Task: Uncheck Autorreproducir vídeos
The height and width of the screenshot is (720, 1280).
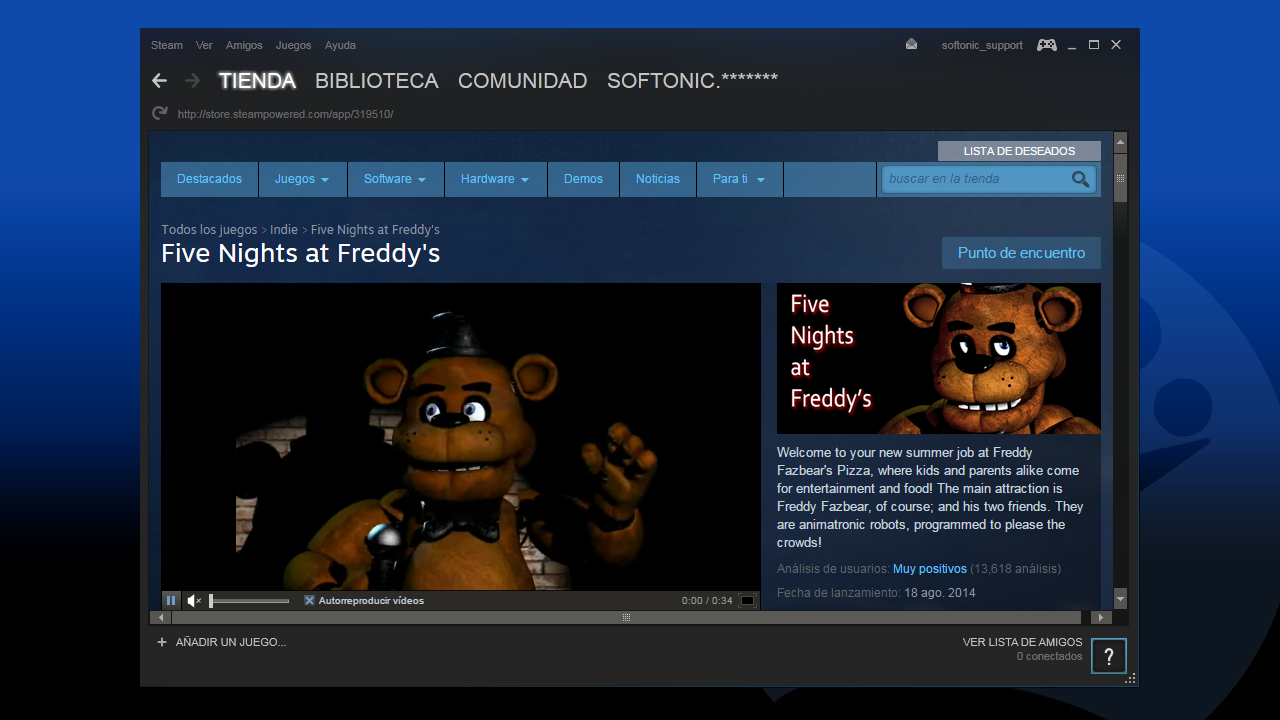Action: click(309, 601)
